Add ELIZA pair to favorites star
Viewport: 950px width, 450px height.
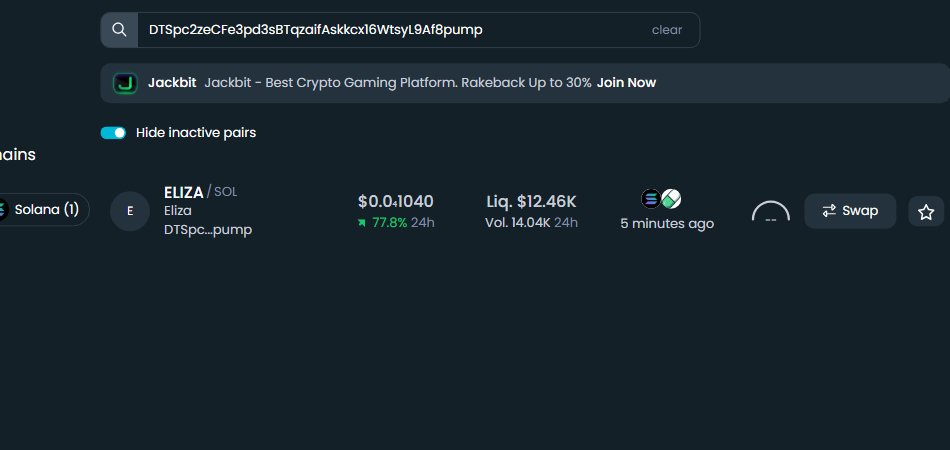[926, 211]
